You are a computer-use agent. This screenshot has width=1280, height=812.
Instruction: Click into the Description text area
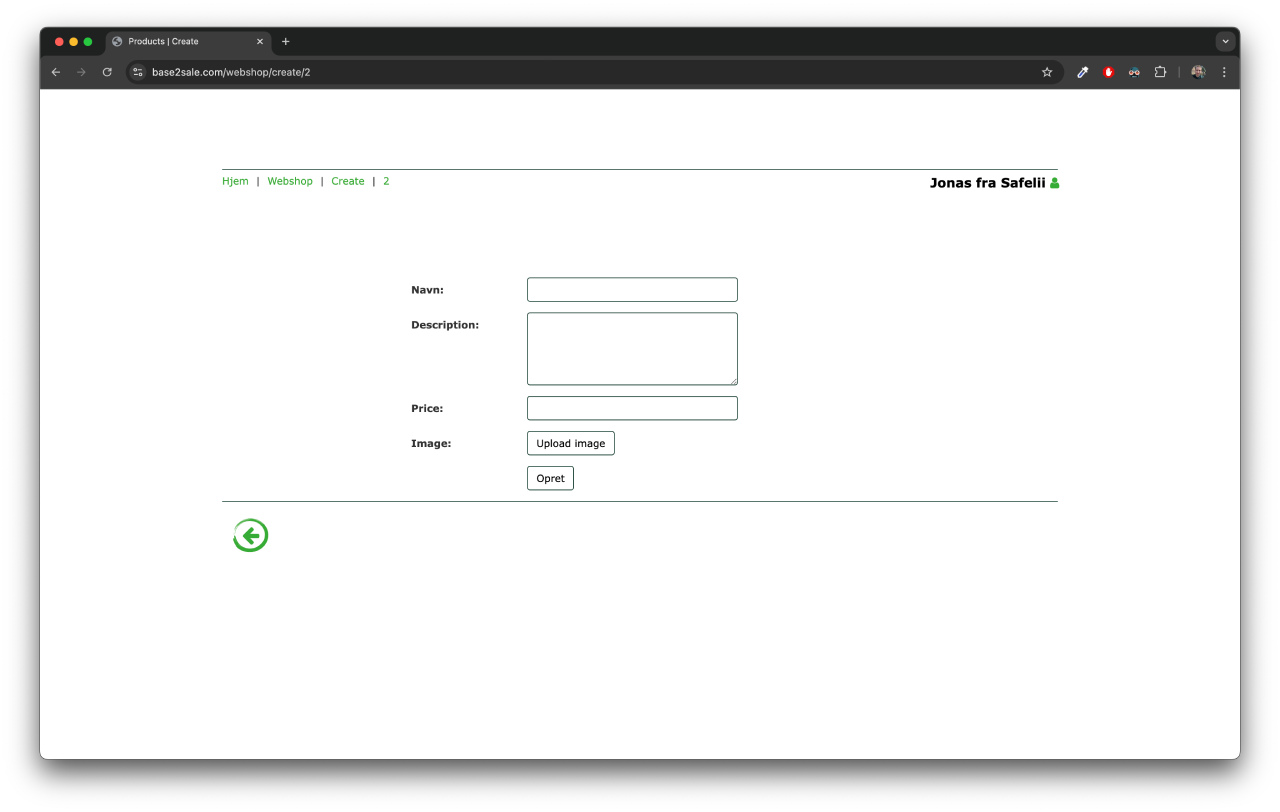tap(632, 348)
